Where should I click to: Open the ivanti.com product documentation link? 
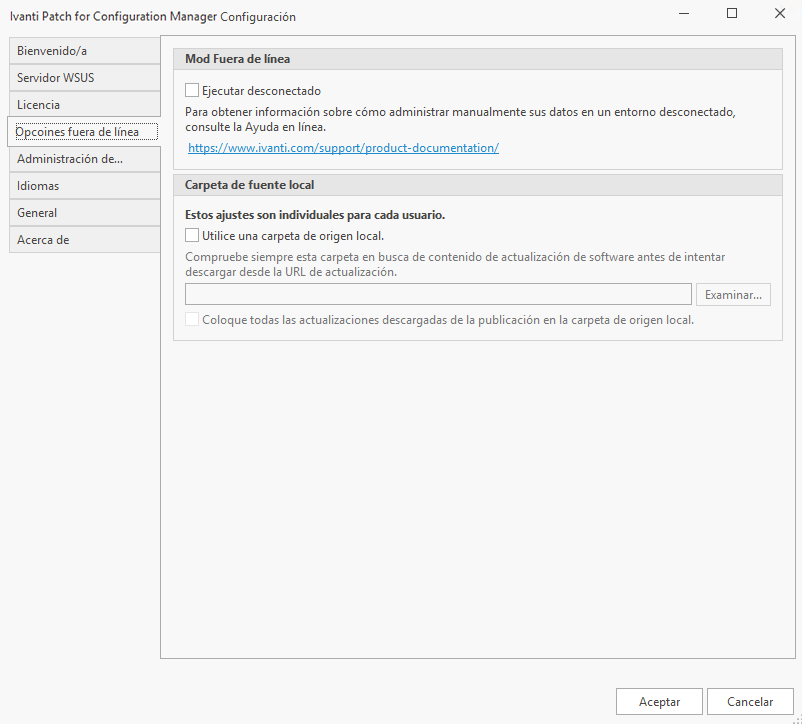(343, 148)
